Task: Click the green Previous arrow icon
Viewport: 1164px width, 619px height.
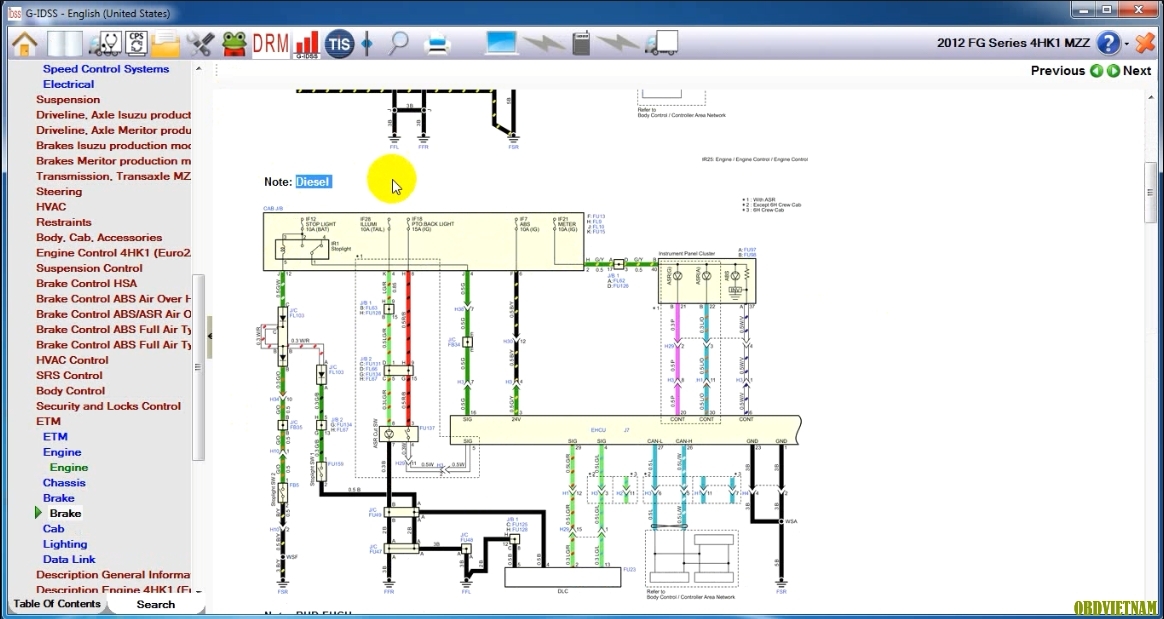Action: tap(1096, 71)
